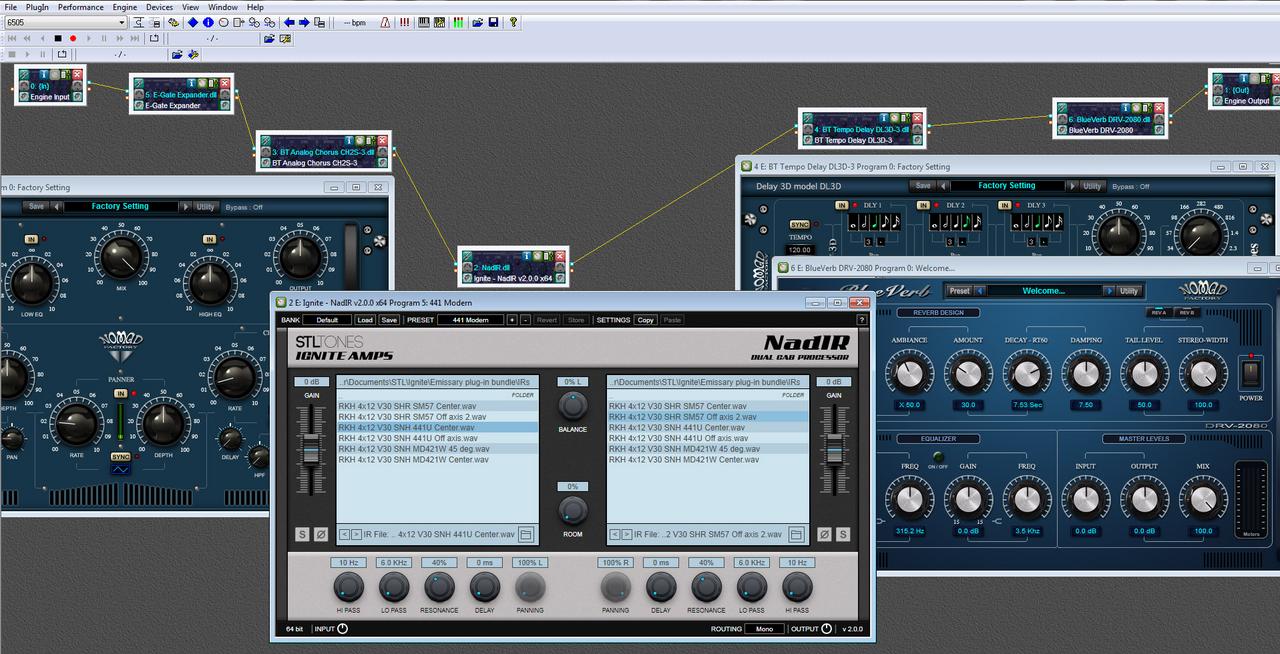Click the red X on E-Gate Expander node
This screenshot has width=1280, height=654.
(x=225, y=83)
